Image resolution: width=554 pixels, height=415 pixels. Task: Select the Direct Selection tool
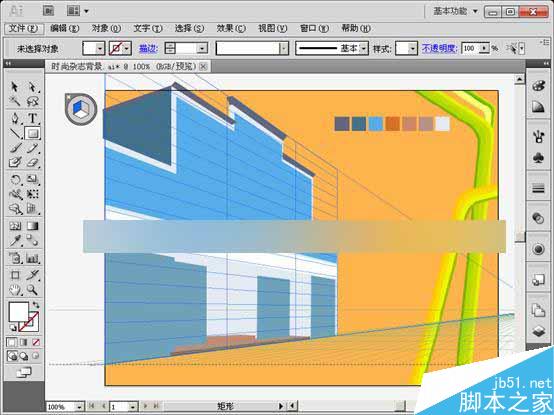click(x=33, y=87)
